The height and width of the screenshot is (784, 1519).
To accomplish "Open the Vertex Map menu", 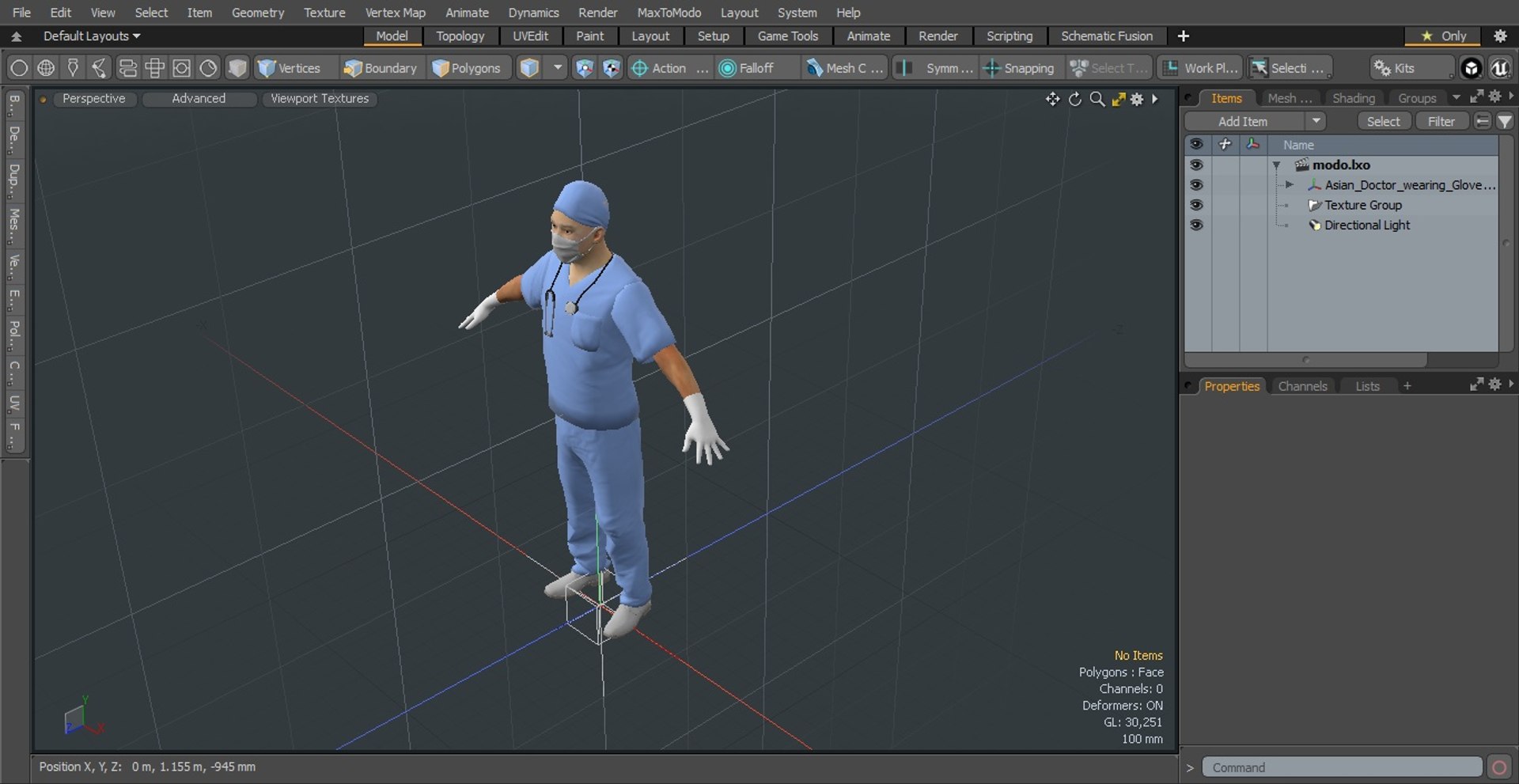I will coord(395,13).
